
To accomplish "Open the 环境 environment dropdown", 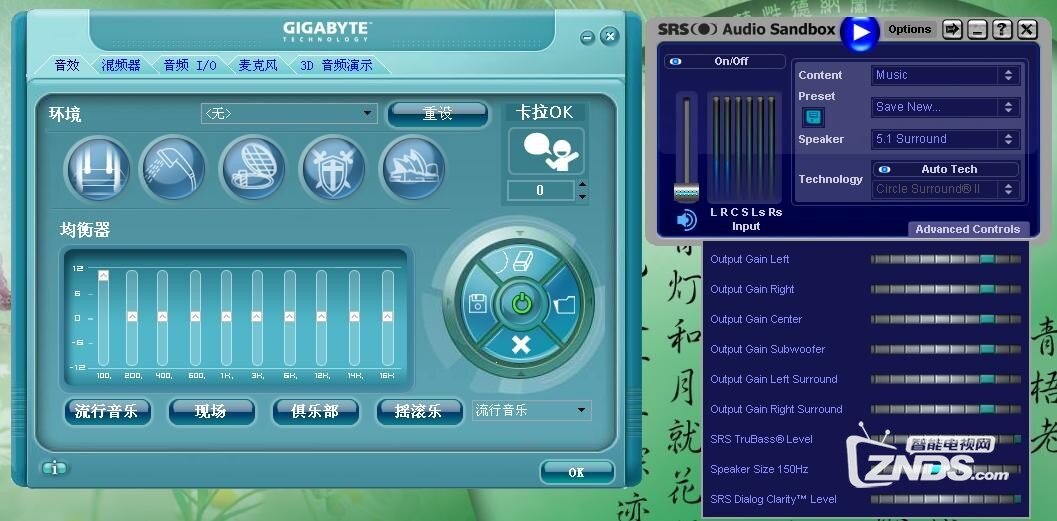I will click(288, 114).
